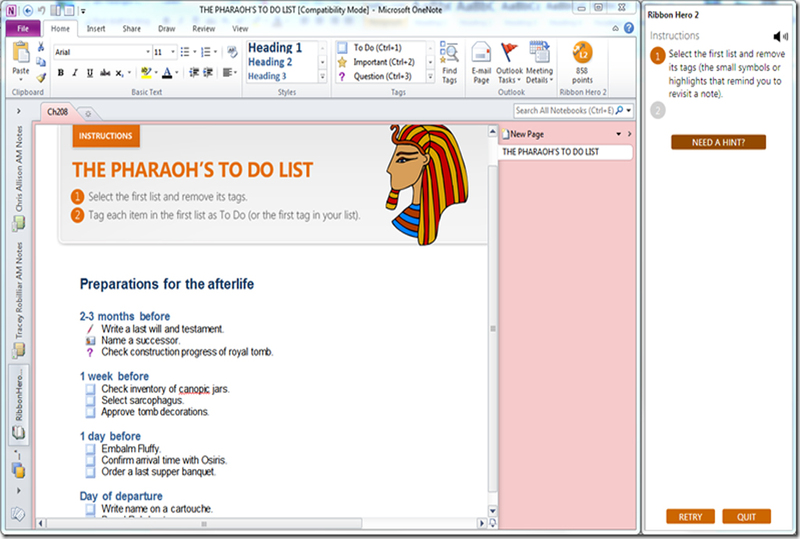Screen dimensions: 800x539
Task: Click the Cut scissors icon
Action: coord(41,47)
